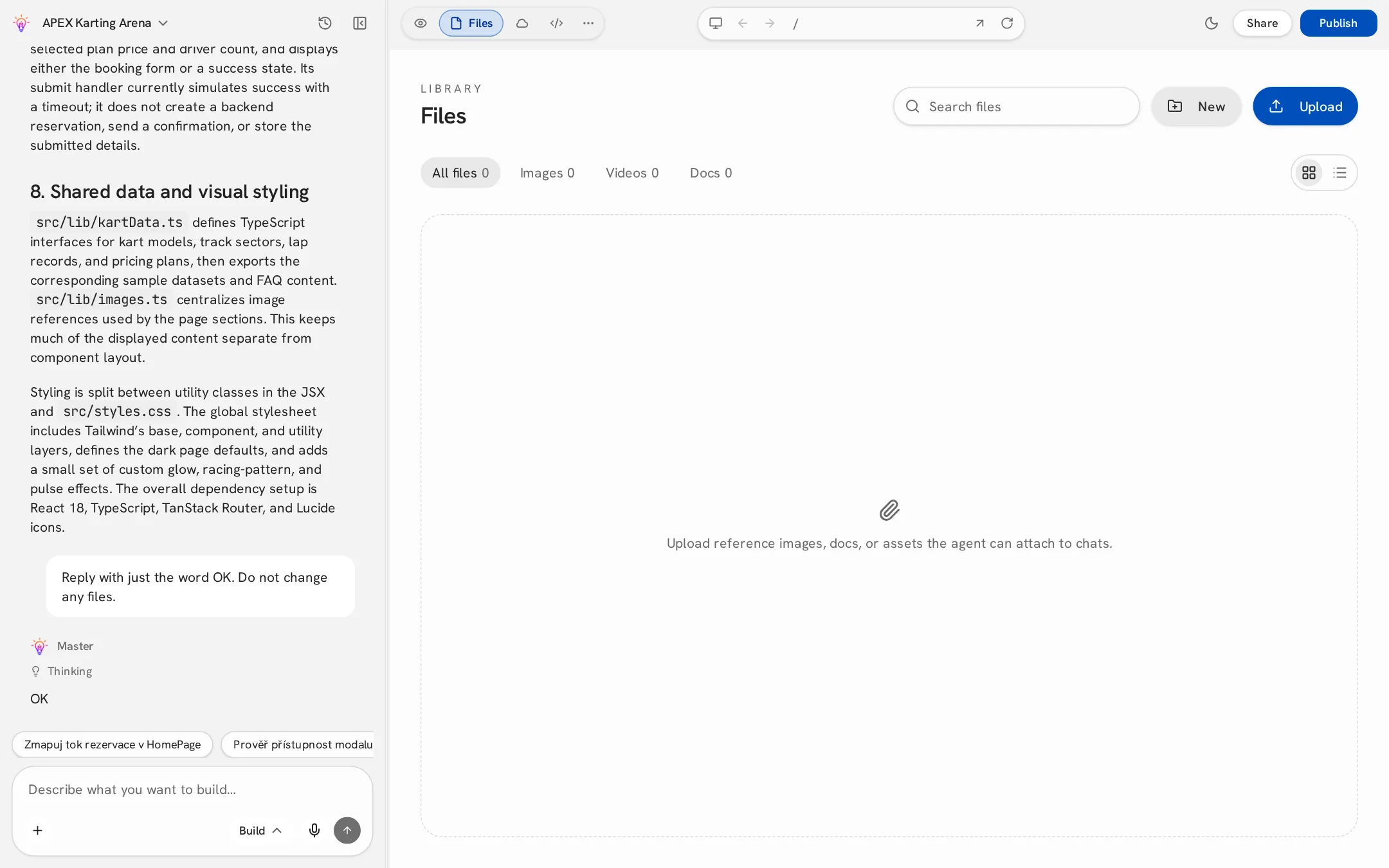Viewport: 1389px width, 868px height.
Task: Click the Share button
Action: click(x=1262, y=23)
